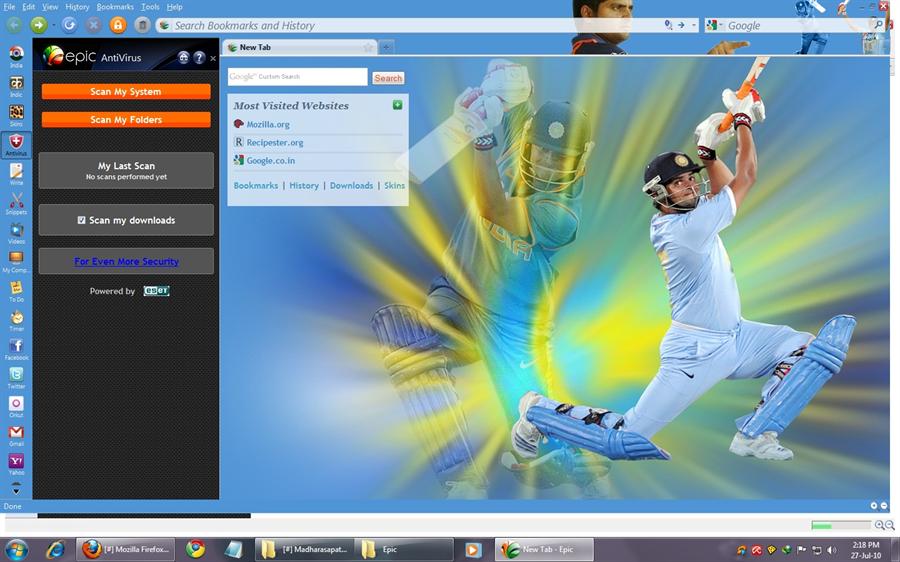This screenshot has height=562, width=900.
Task: Open Google Chrome from the taskbar
Action: point(196,549)
